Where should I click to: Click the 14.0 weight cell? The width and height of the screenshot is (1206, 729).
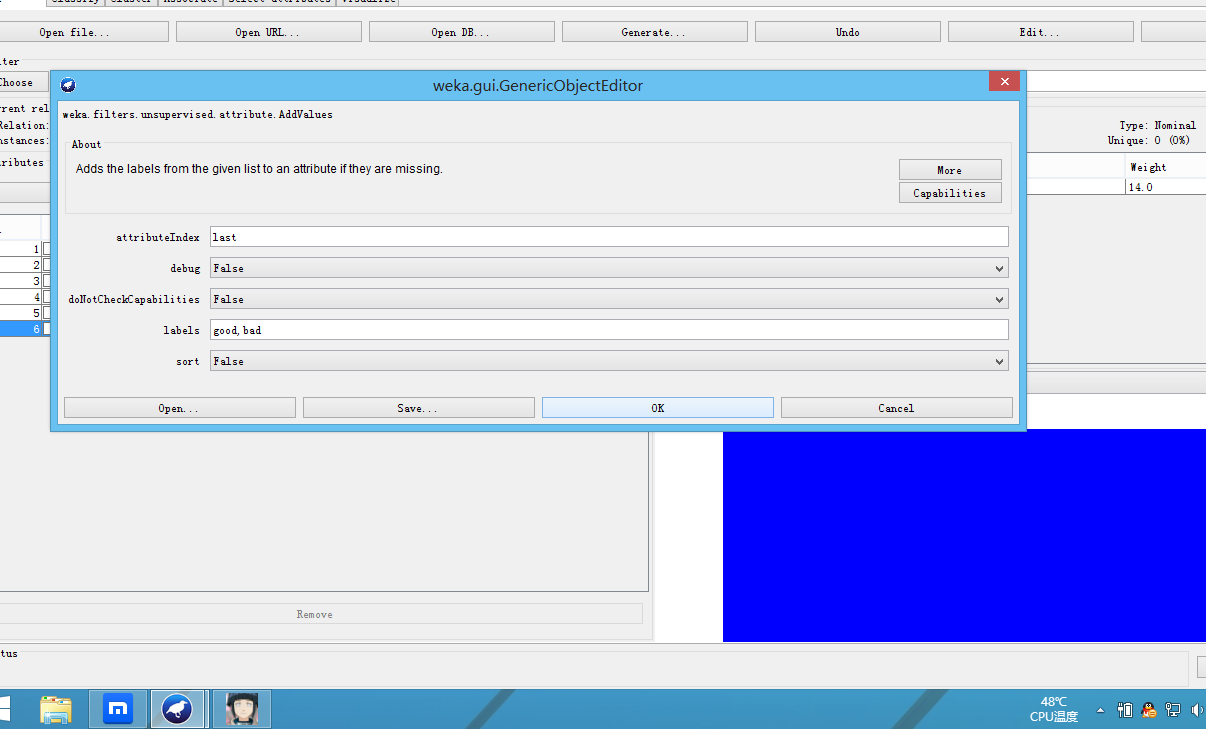coord(1165,187)
